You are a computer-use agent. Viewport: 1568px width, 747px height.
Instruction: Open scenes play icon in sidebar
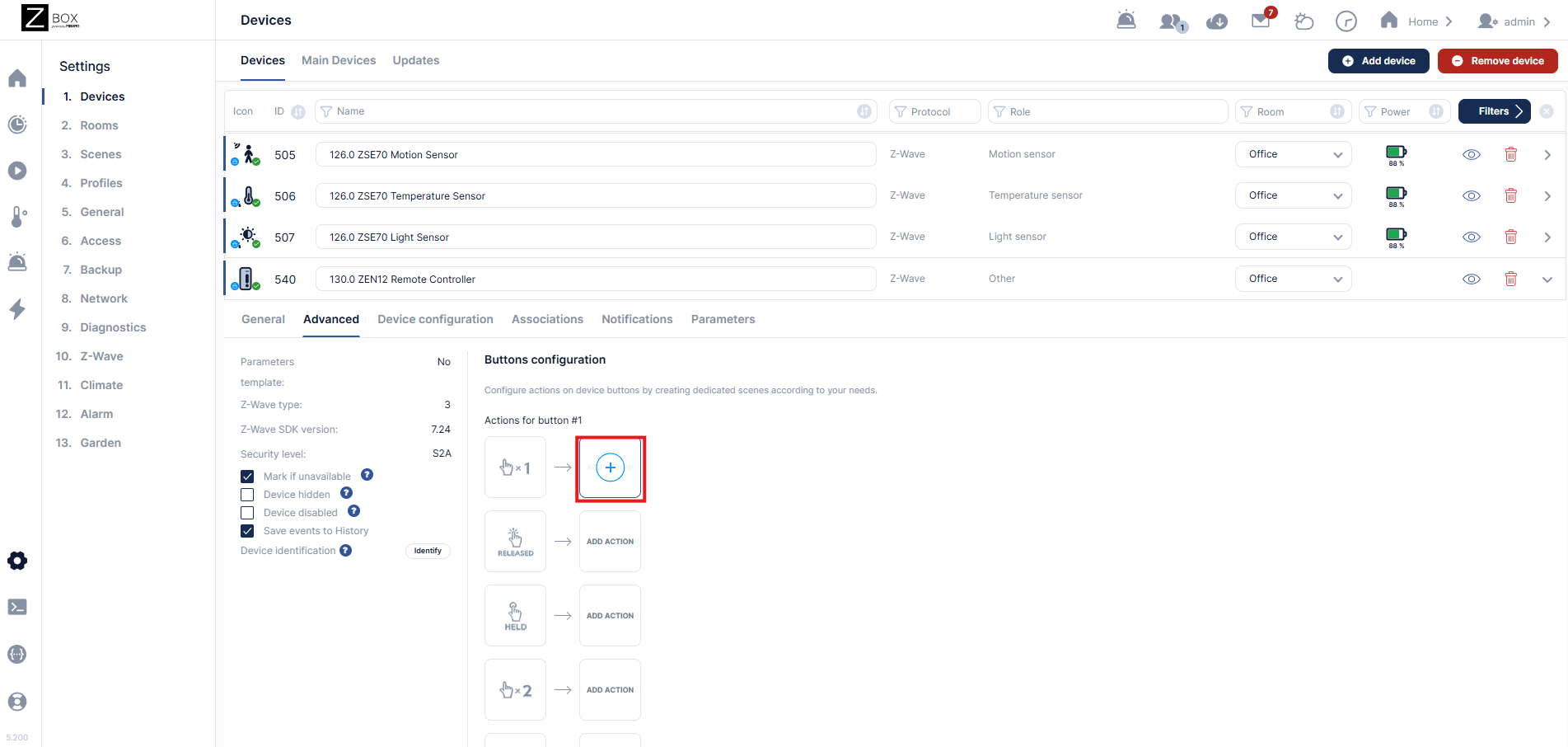pos(17,171)
